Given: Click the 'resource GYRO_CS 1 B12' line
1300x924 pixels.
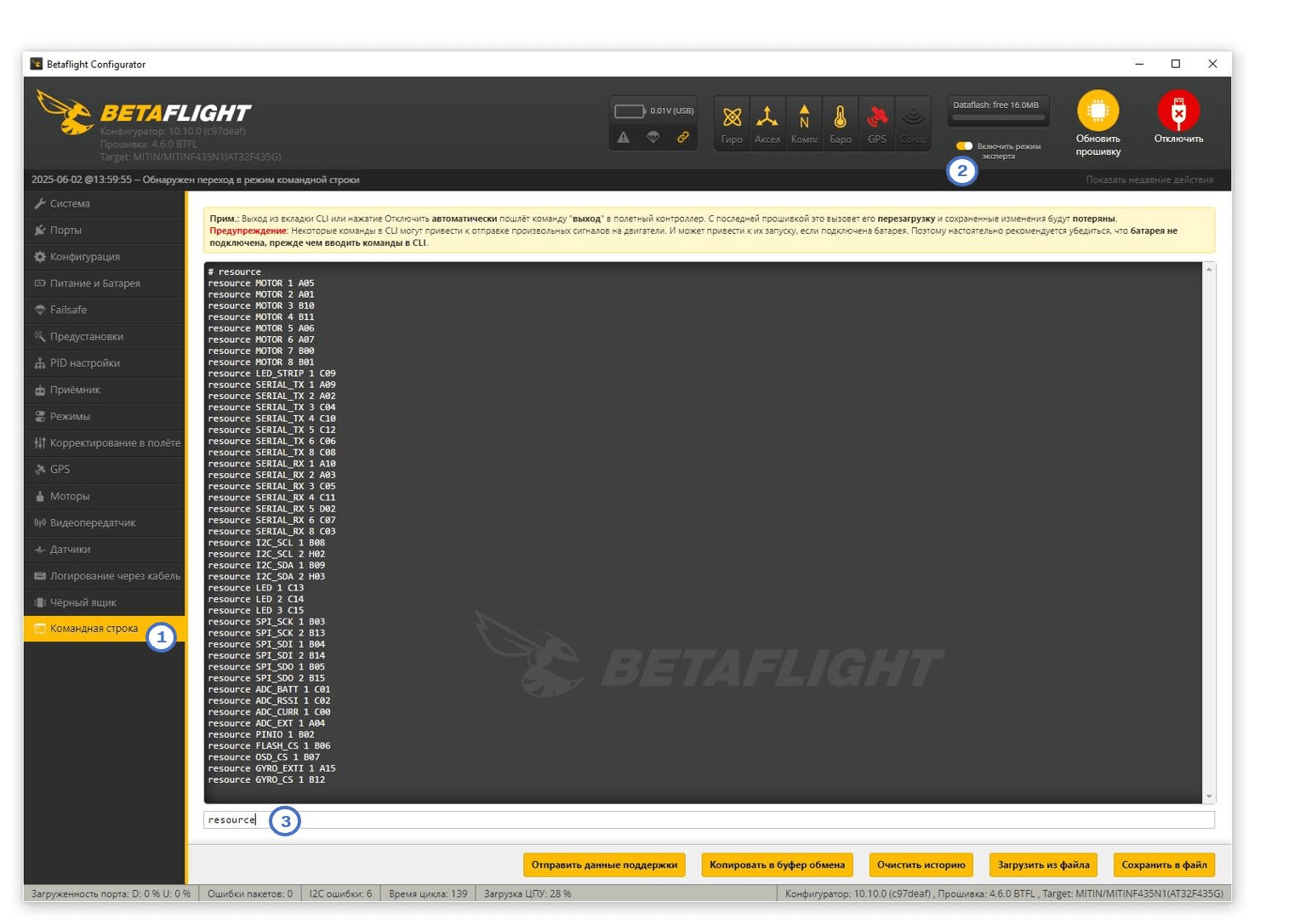Looking at the screenshot, I should [266, 780].
